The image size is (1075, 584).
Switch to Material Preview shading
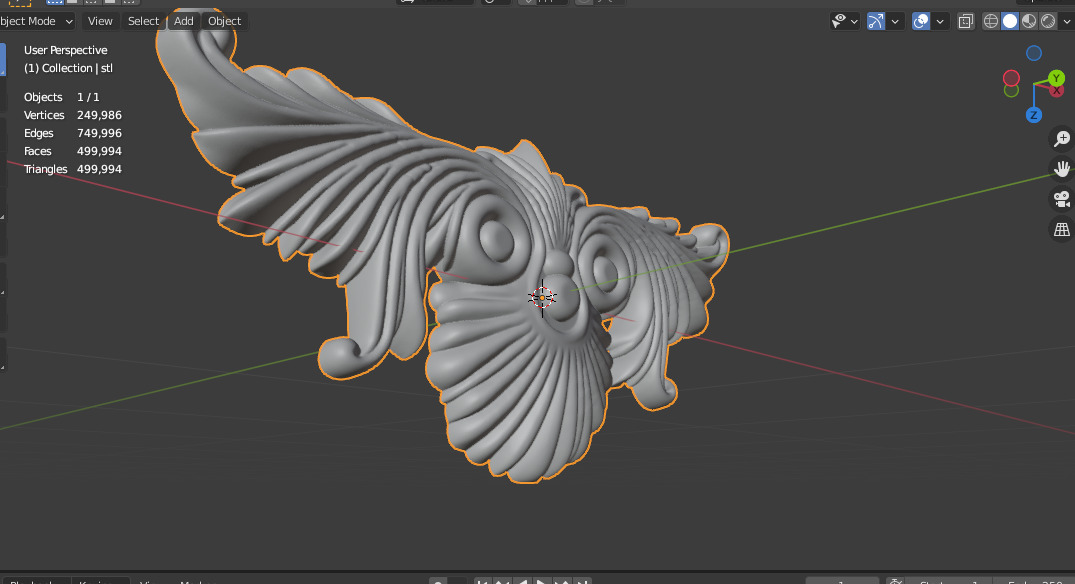(x=1029, y=21)
